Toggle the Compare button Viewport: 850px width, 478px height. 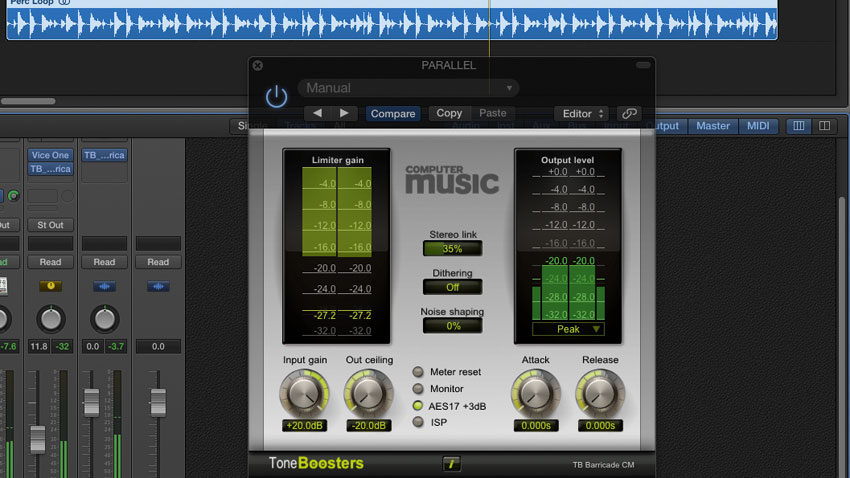click(393, 113)
